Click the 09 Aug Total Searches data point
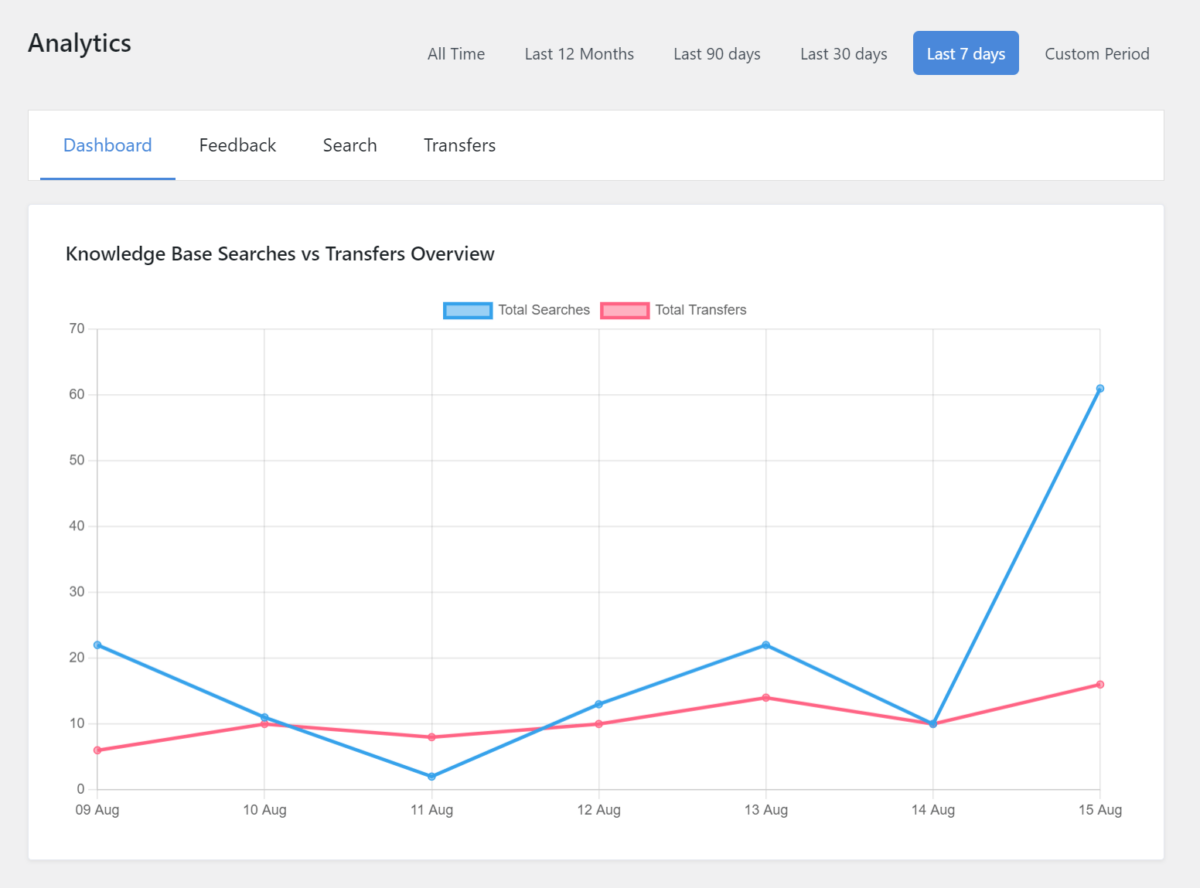Image resolution: width=1200 pixels, height=888 pixels. 97,645
